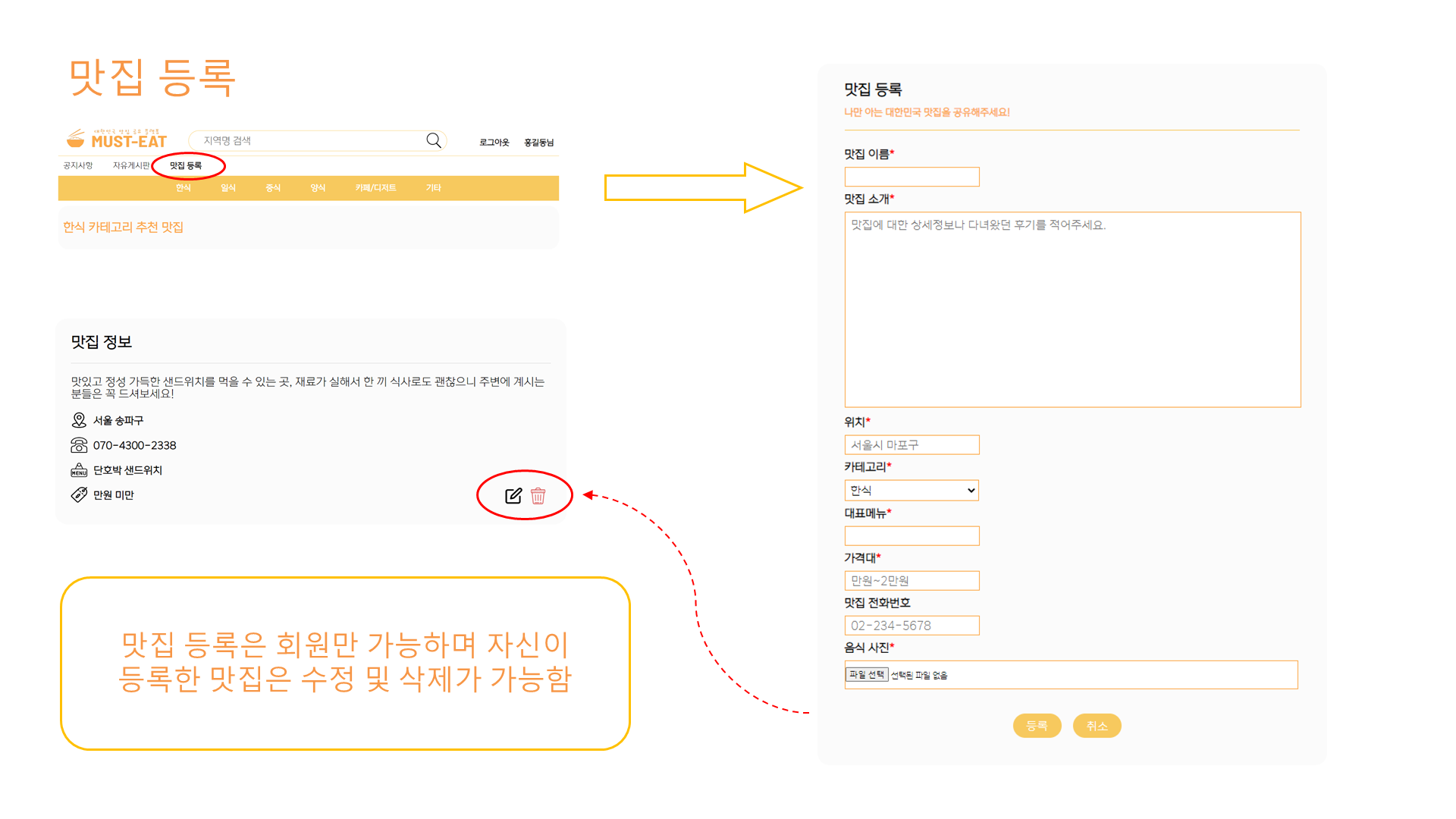The image size is (1456, 819).
Task: Click the price tag icon by 만원 미만
Action: [x=79, y=494]
